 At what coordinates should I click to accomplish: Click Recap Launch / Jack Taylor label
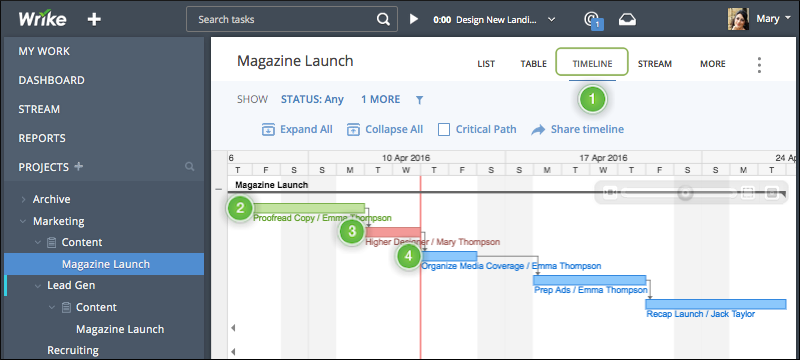point(701,314)
